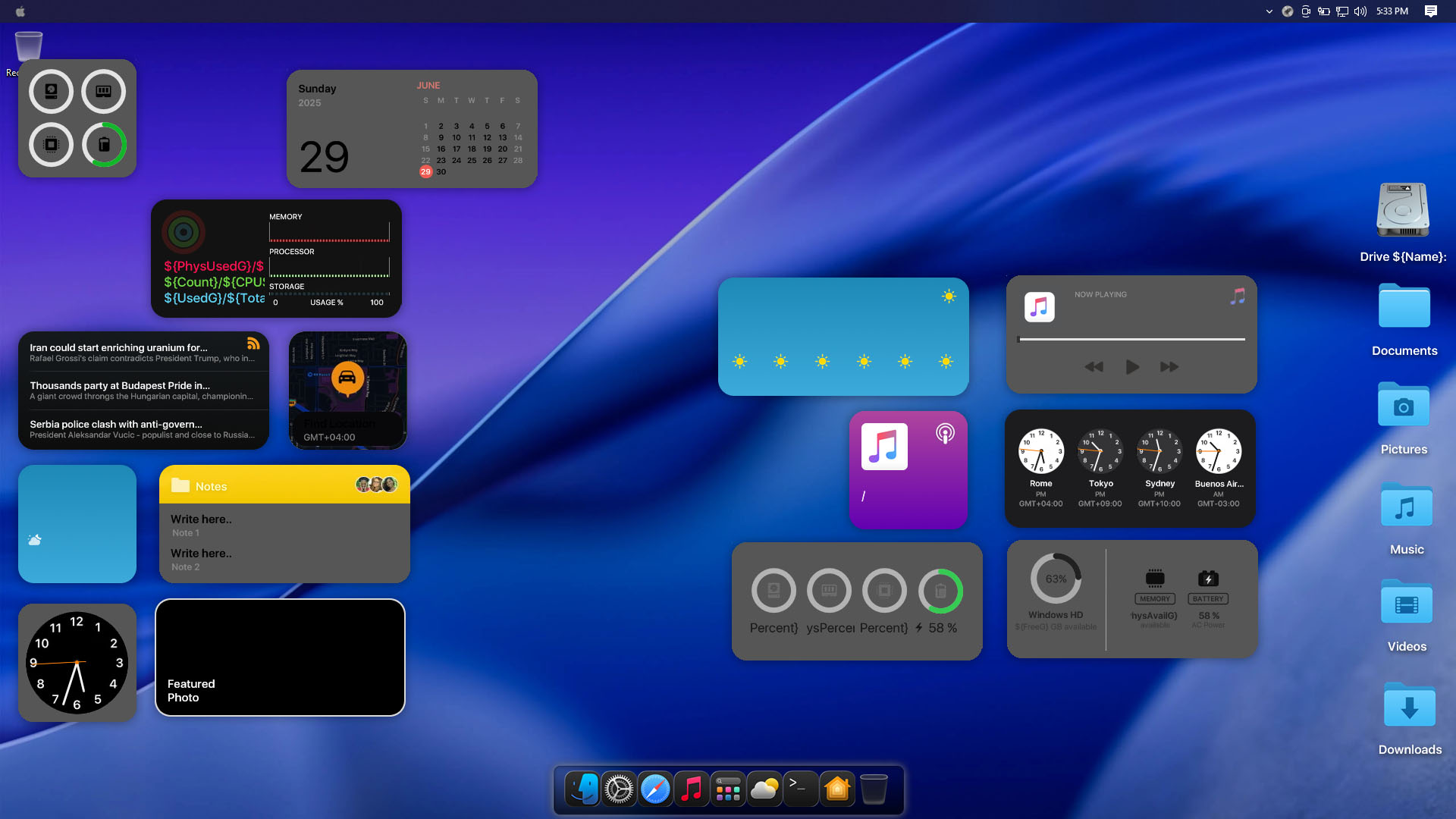The width and height of the screenshot is (1456, 819).
Task: Open the Budapest Pride news headline
Action: click(x=120, y=385)
